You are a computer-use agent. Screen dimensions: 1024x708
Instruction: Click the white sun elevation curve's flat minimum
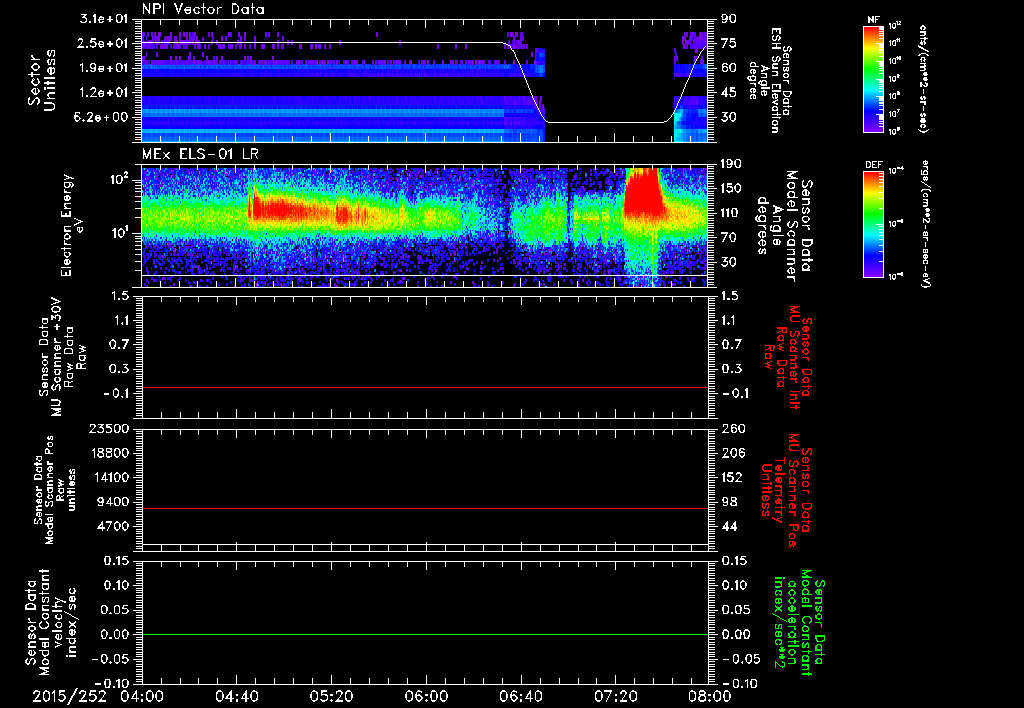606,122
